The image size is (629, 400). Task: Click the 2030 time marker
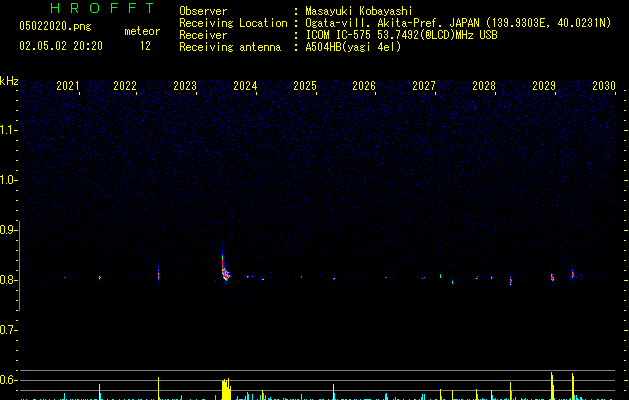coord(604,86)
